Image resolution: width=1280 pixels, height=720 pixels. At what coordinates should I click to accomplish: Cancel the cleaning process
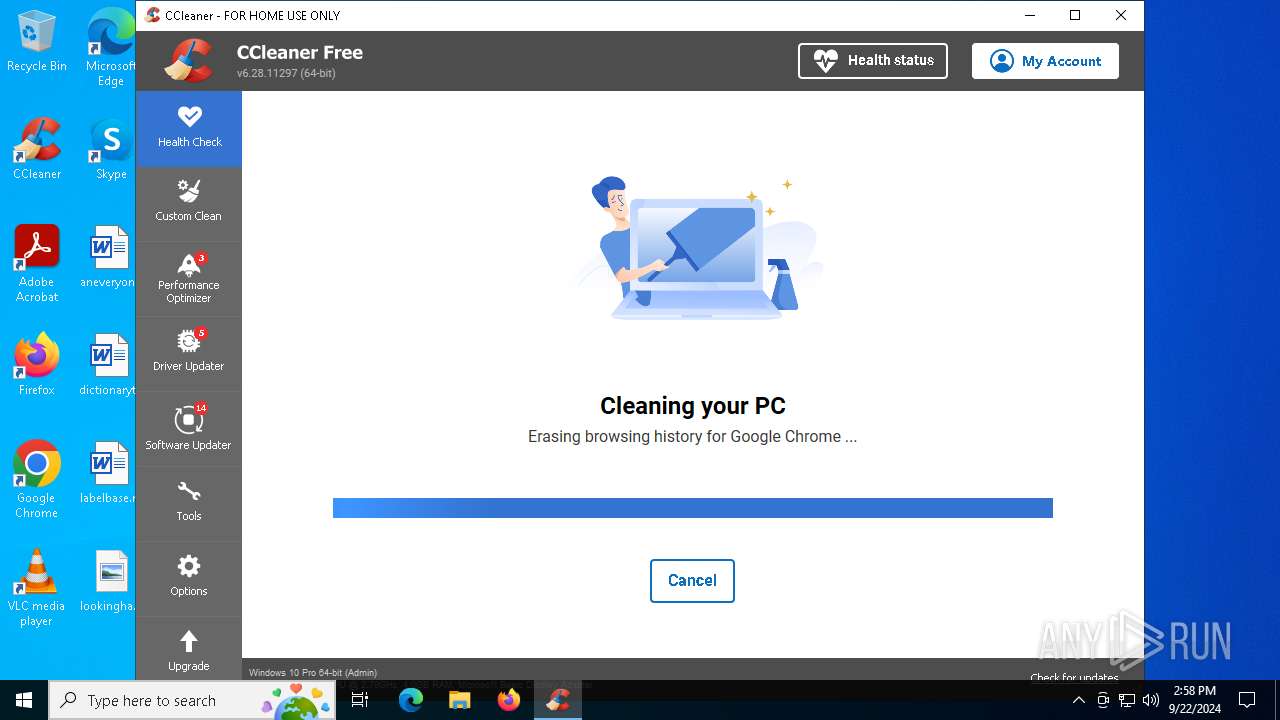tap(692, 581)
